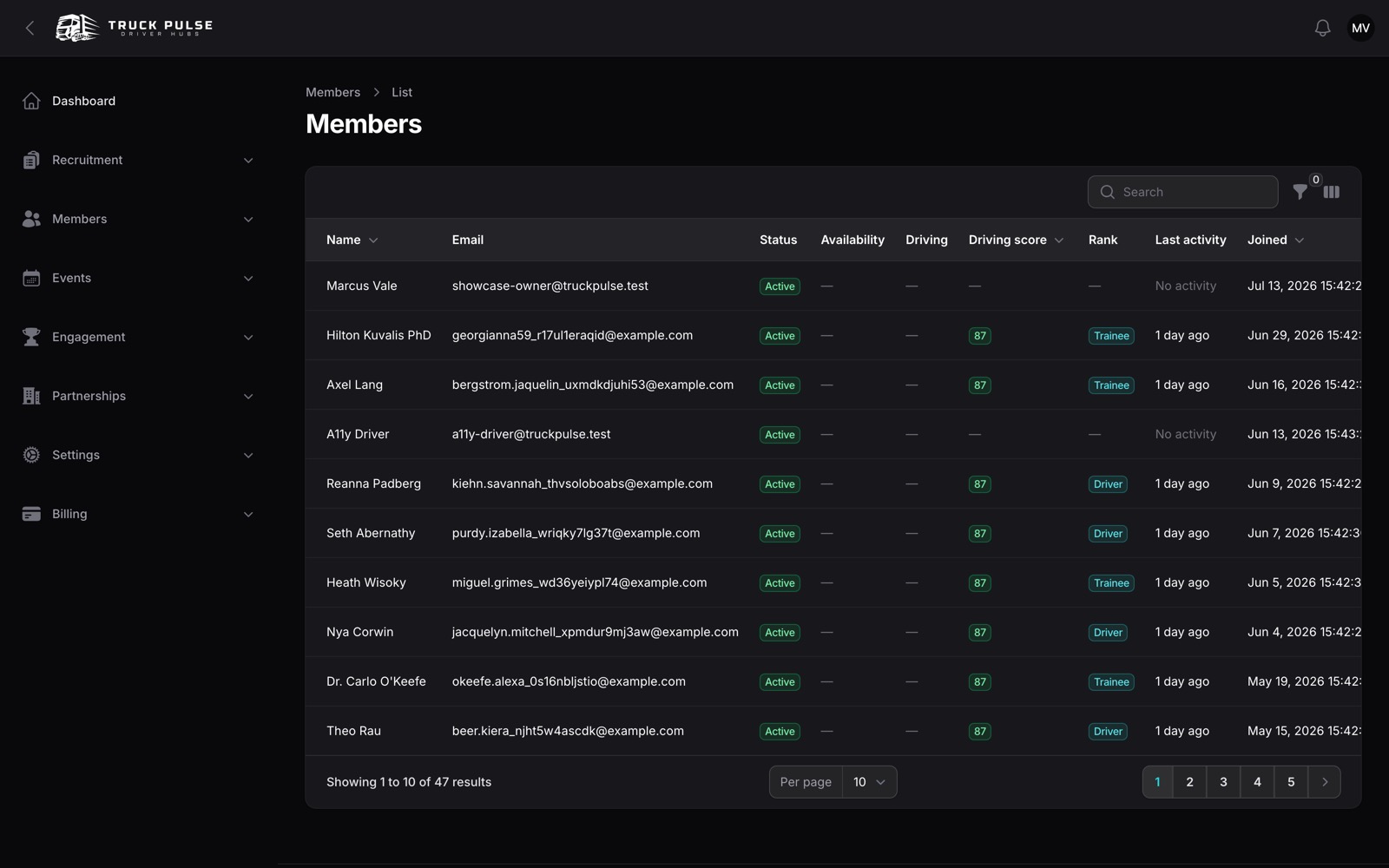Click Trainee rank badge for Axel Lang

[x=1111, y=385]
